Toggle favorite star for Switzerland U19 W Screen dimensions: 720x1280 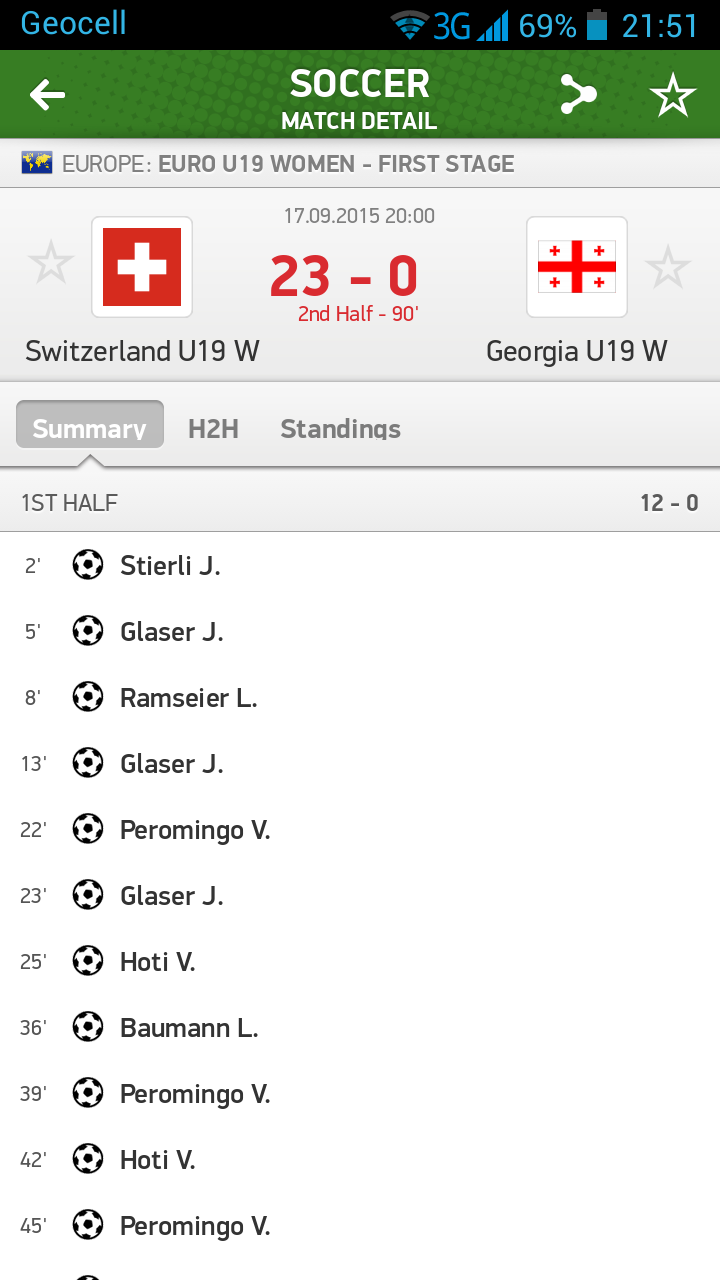click(x=51, y=265)
